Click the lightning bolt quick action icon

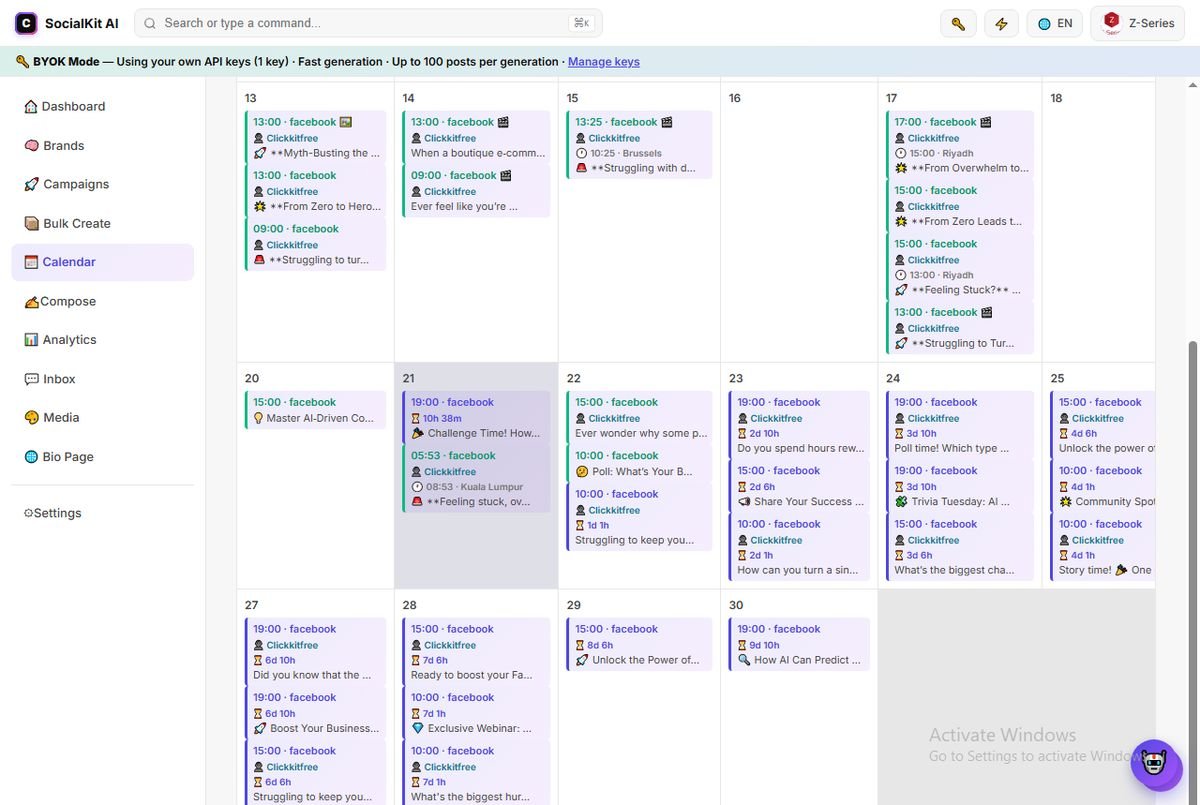(x=1001, y=23)
